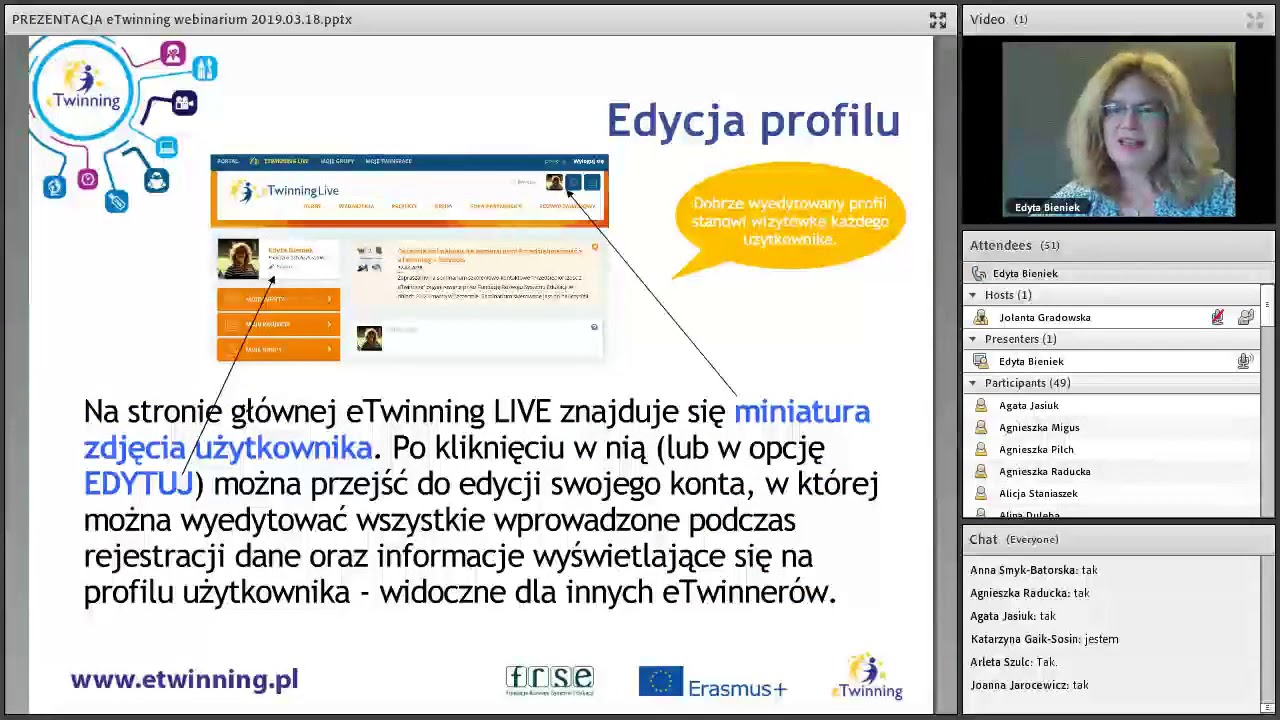Viewport: 1280px width, 720px height.
Task: Collapse the Hosts (1) group
Action: click(972, 295)
